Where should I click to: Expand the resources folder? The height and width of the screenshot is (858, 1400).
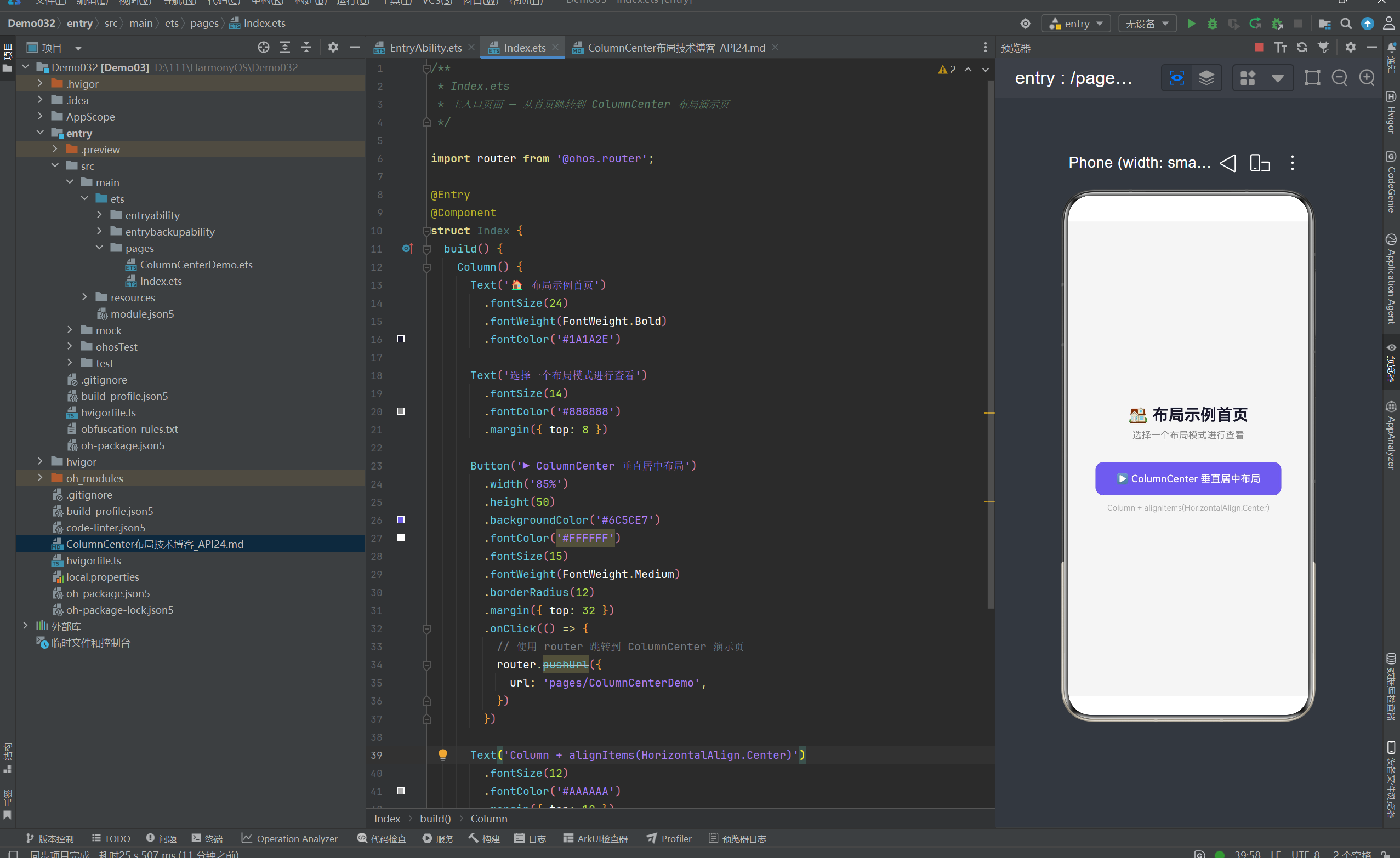[84, 297]
